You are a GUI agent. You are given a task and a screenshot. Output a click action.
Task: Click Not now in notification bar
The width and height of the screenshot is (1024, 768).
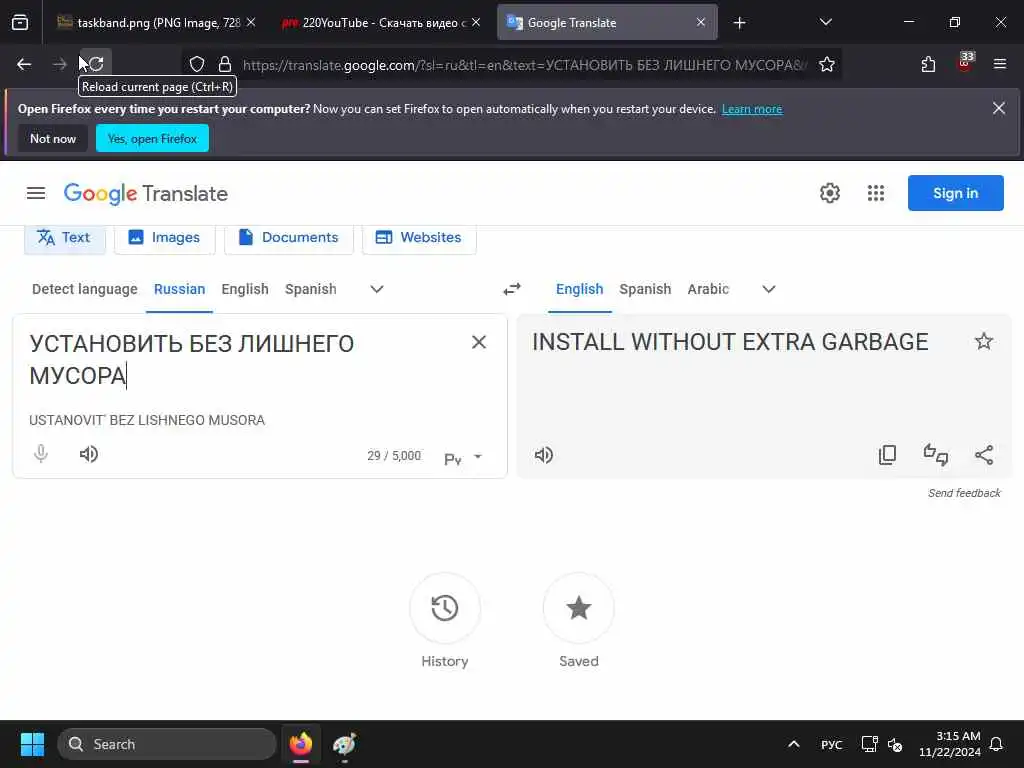coord(53,138)
